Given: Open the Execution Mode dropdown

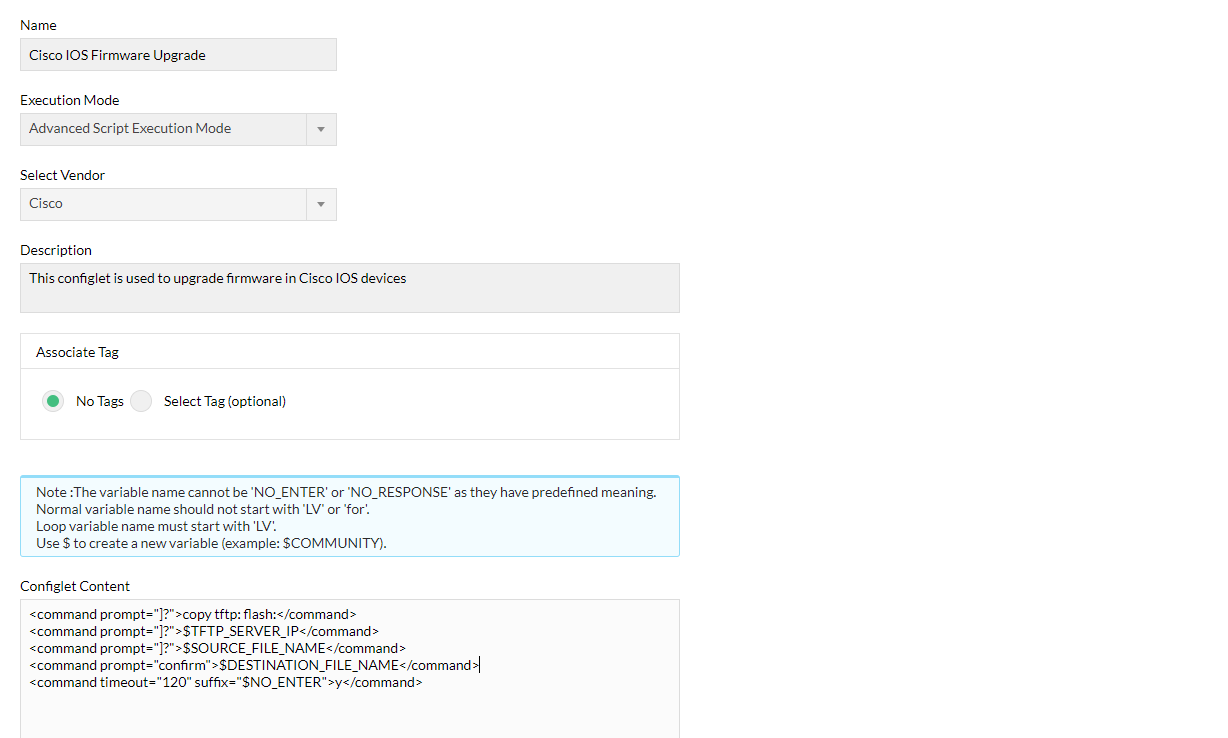Looking at the screenshot, I should (x=178, y=129).
